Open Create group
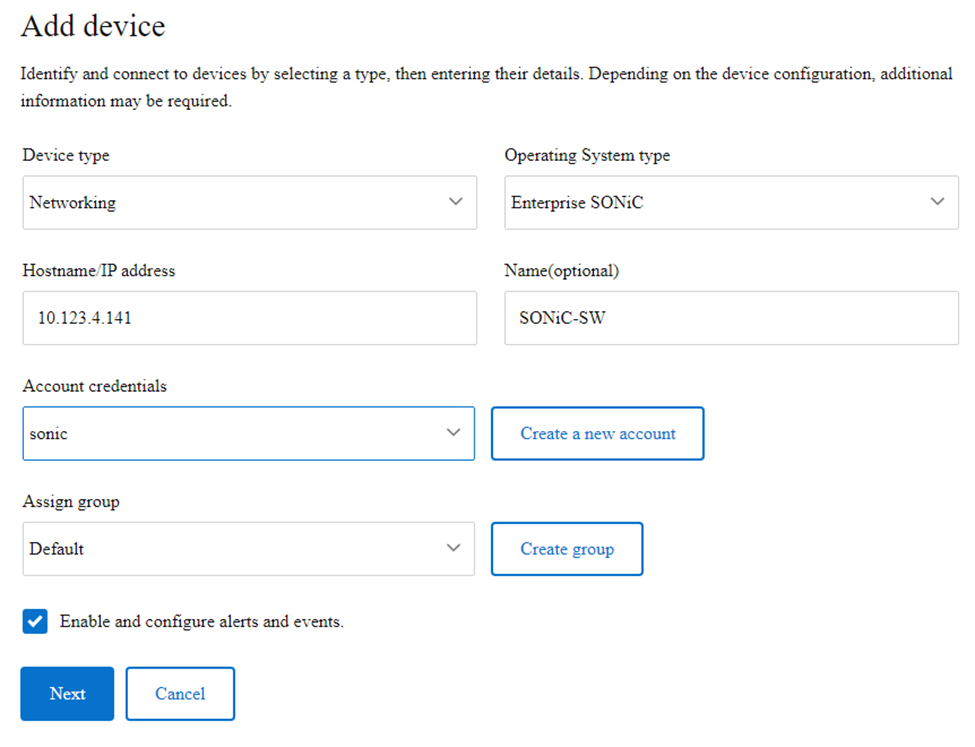 pos(566,548)
